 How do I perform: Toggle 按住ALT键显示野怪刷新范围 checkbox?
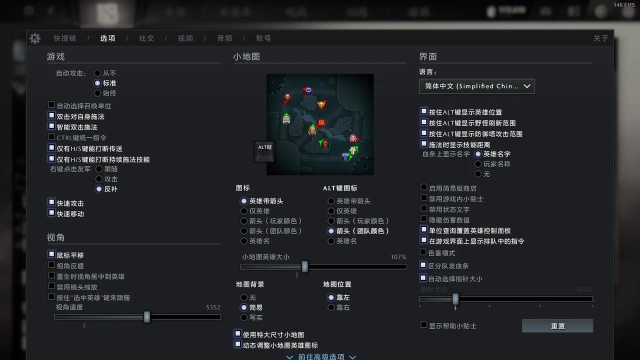tap(424, 122)
